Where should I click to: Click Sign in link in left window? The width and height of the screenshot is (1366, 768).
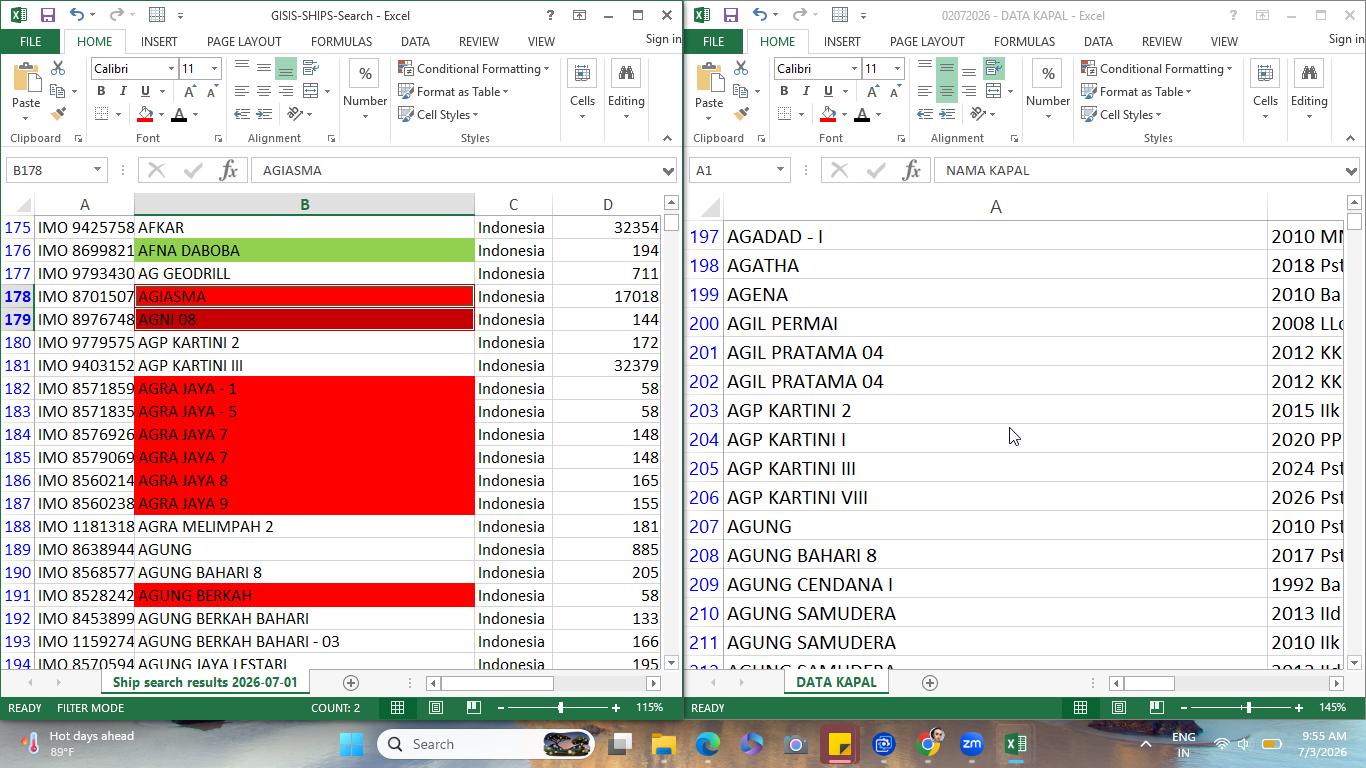663,39
